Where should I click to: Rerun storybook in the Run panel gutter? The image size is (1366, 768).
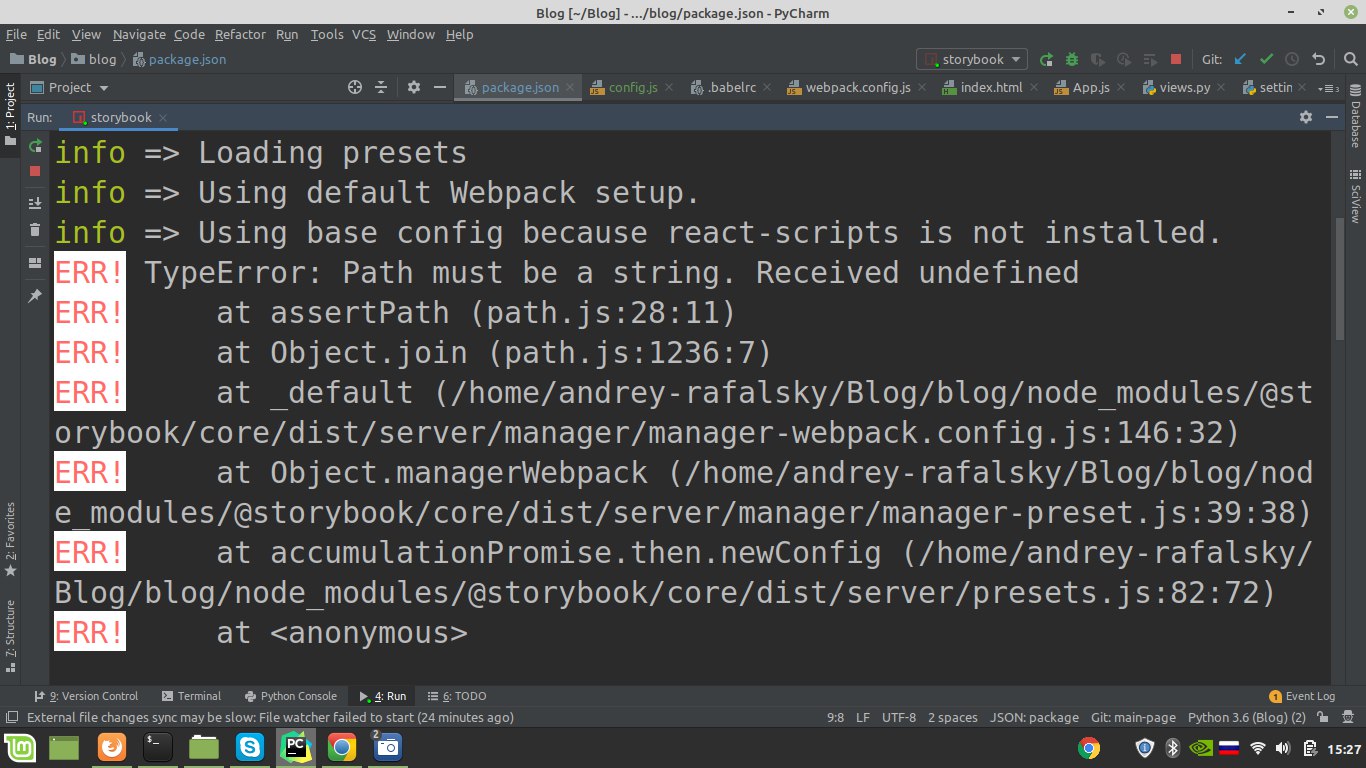click(35, 146)
